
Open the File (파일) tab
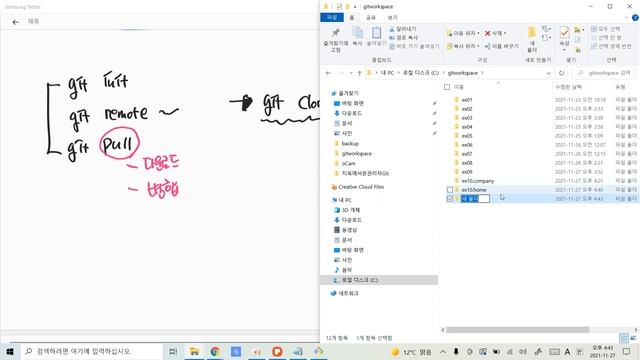tap(332, 18)
